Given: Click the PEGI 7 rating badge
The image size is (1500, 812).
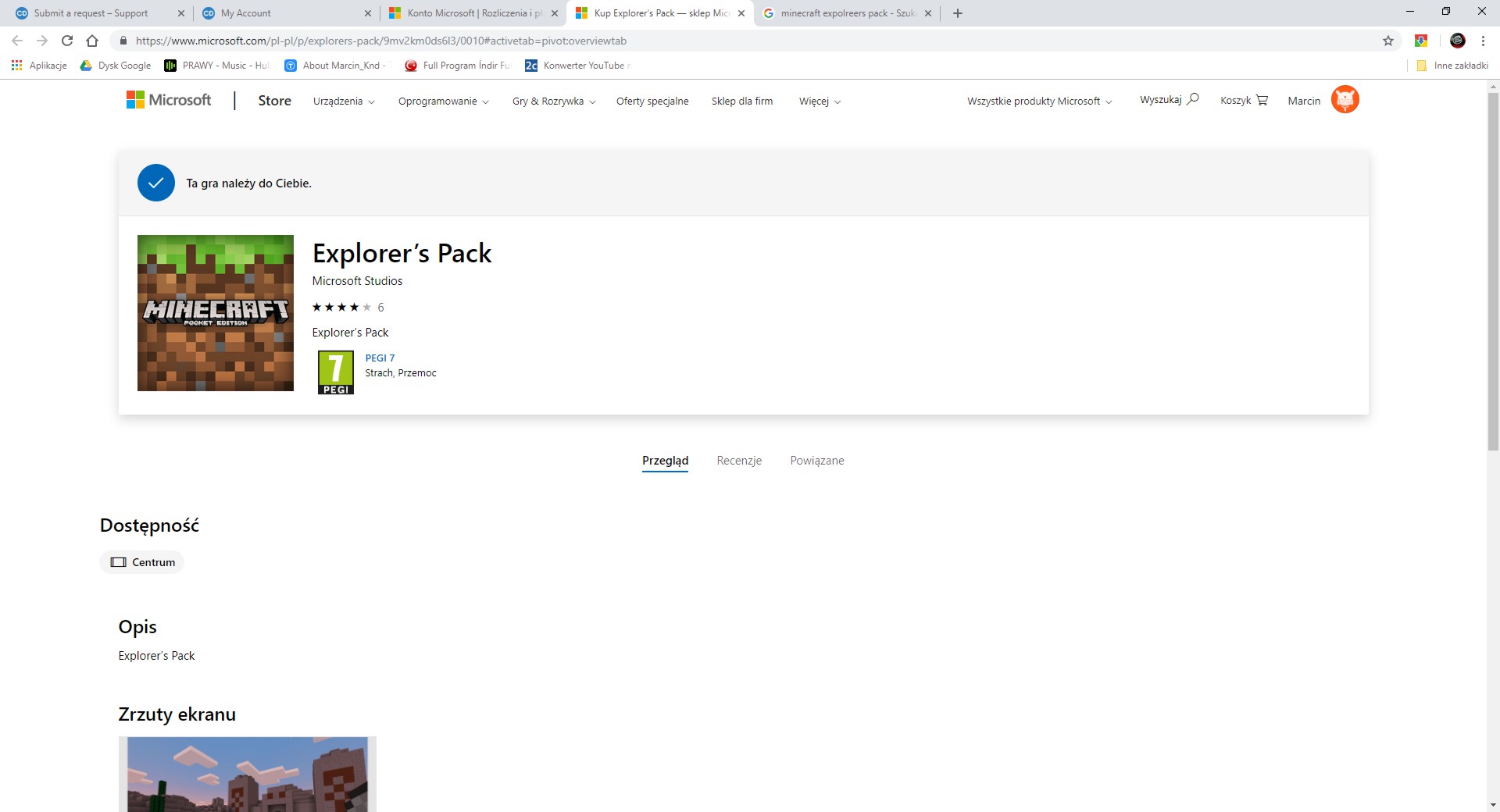Looking at the screenshot, I should coord(336,372).
